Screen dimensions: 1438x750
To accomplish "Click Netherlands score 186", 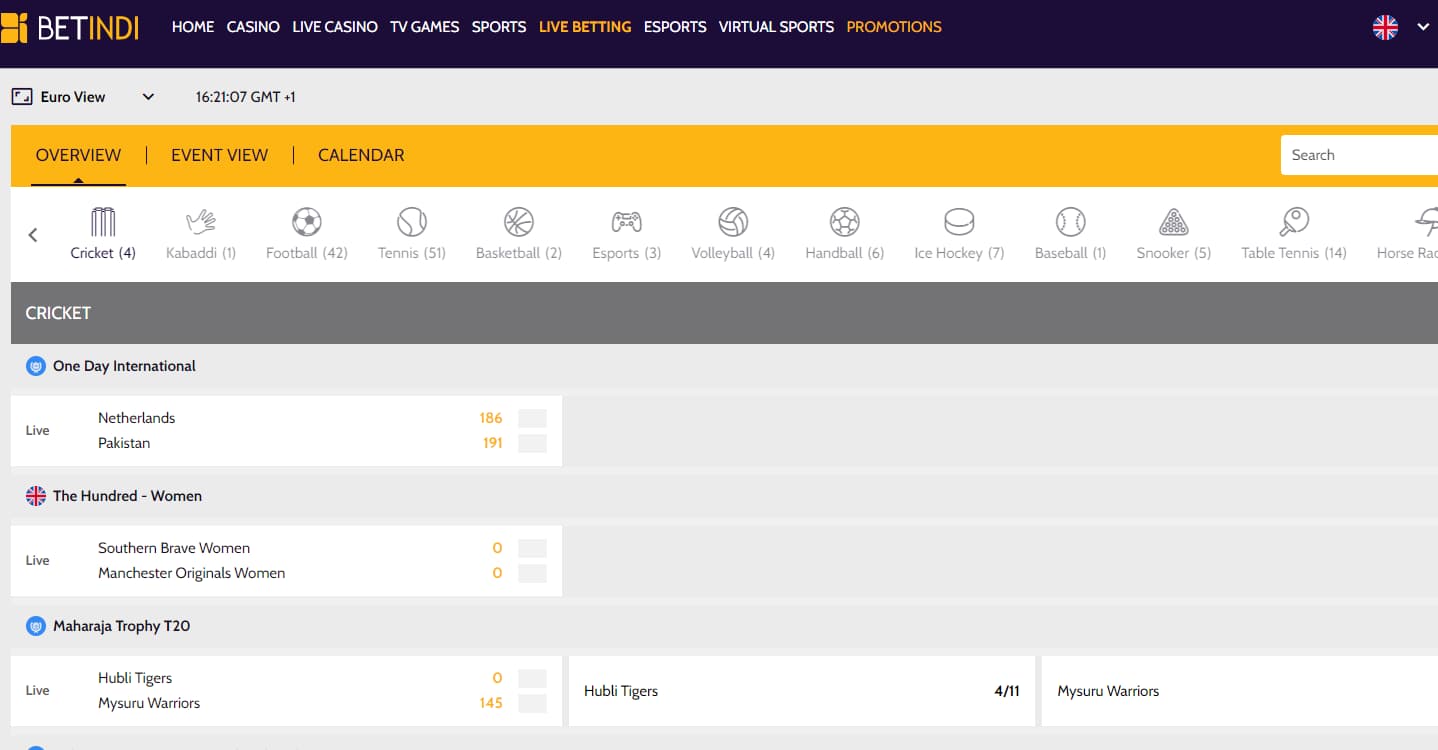I will [x=491, y=418].
